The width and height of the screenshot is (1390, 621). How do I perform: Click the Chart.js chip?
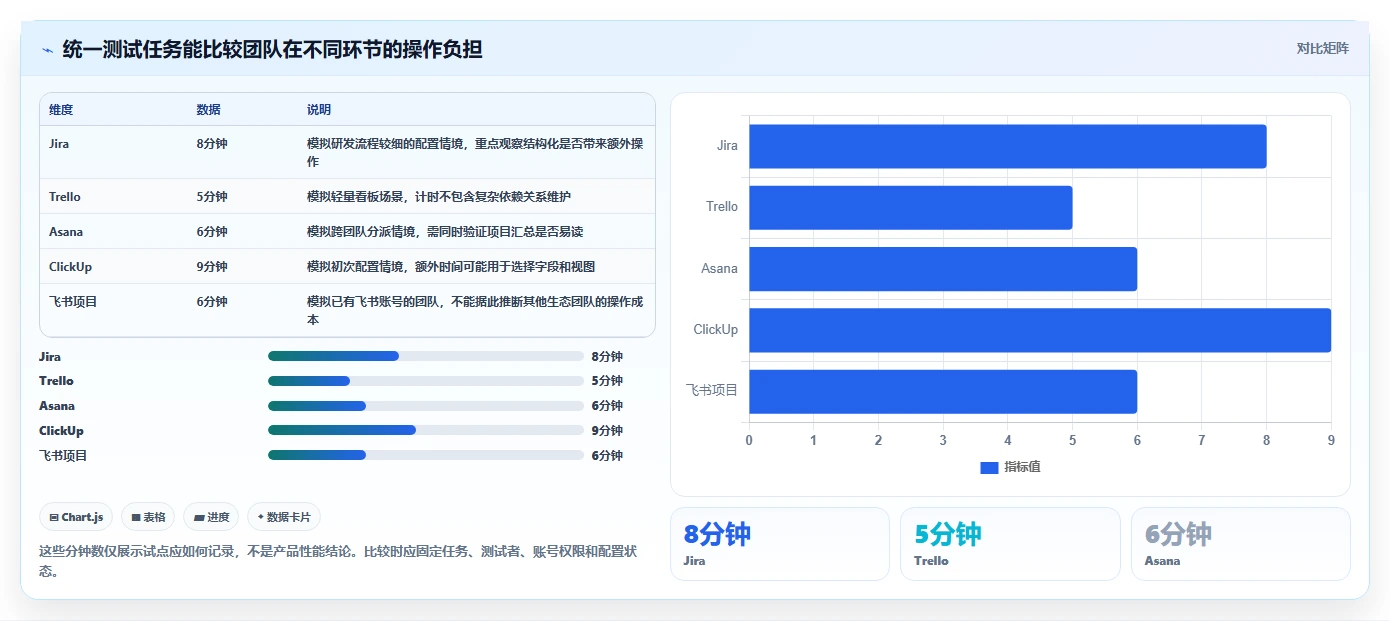pyautogui.click(x=77, y=517)
